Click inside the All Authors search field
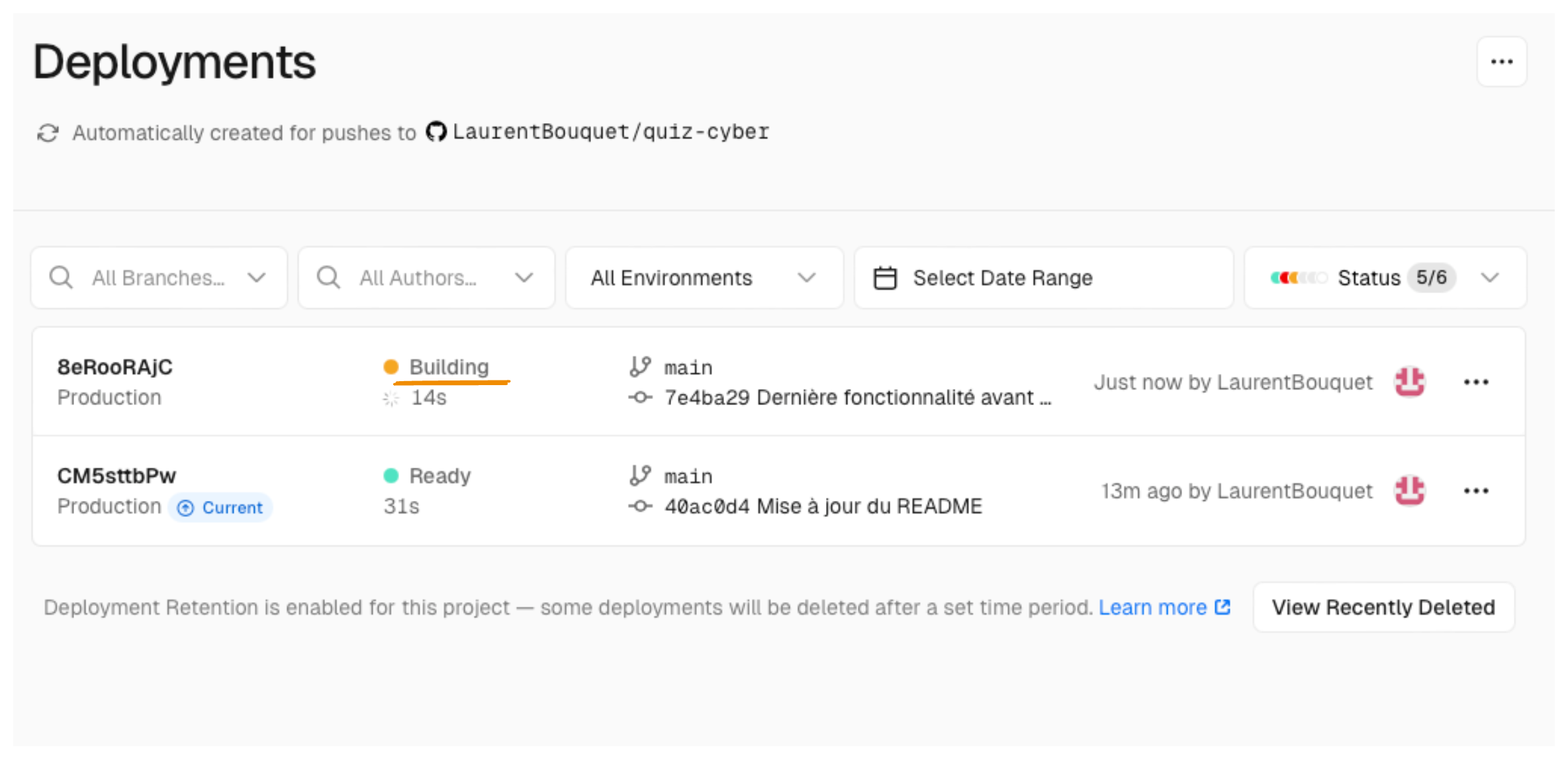Viewport: 1568px width, 759px height. click(x=417, y=277)
